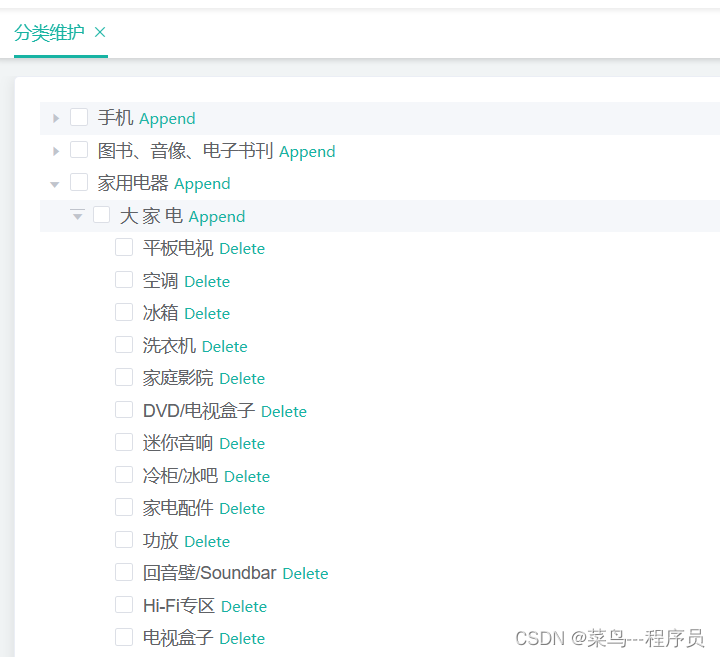Check the 家用电器 checkbox
This screenshot has height=657, width=720.
coord(79,182)
